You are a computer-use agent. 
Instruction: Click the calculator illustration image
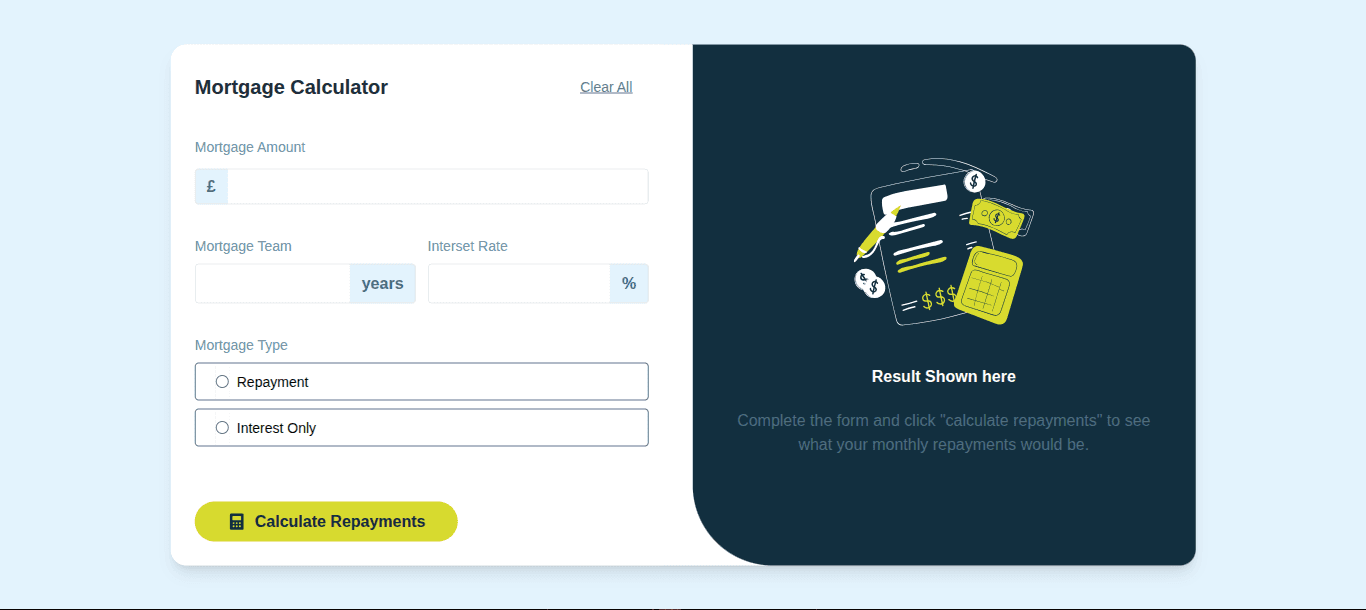pos(944,242)
